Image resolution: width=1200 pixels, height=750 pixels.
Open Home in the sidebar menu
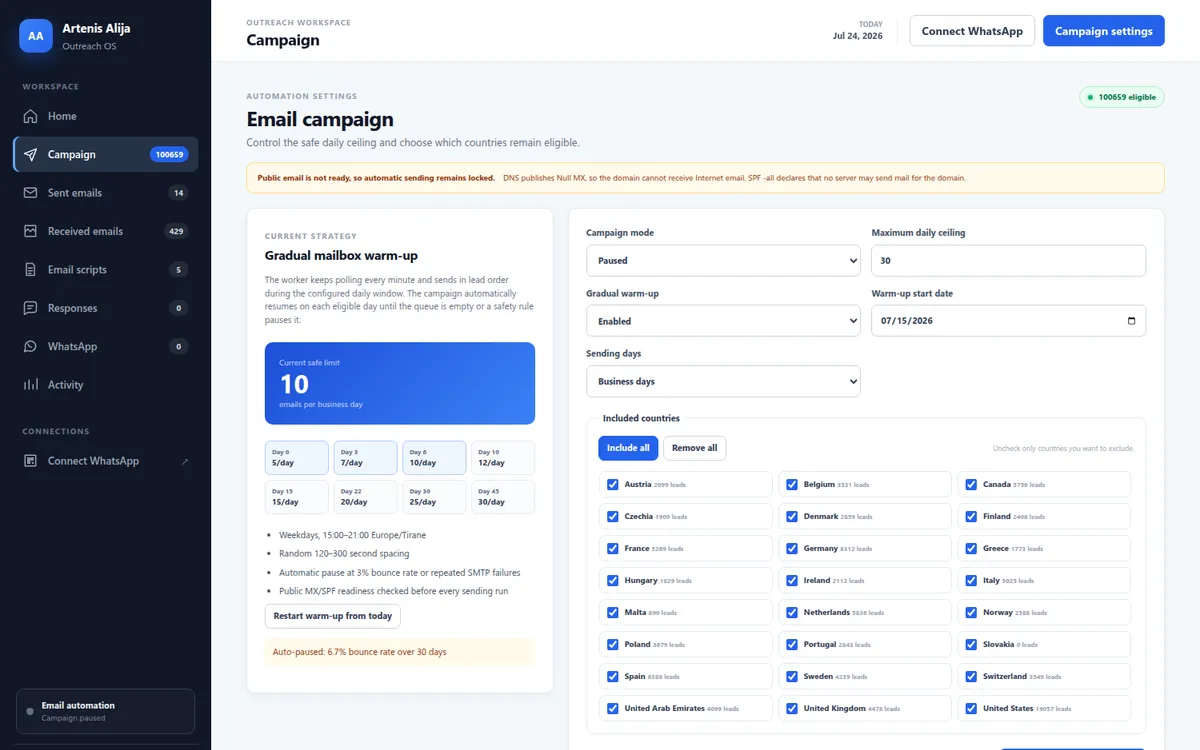pyautogui.click(x=105, y=116)
